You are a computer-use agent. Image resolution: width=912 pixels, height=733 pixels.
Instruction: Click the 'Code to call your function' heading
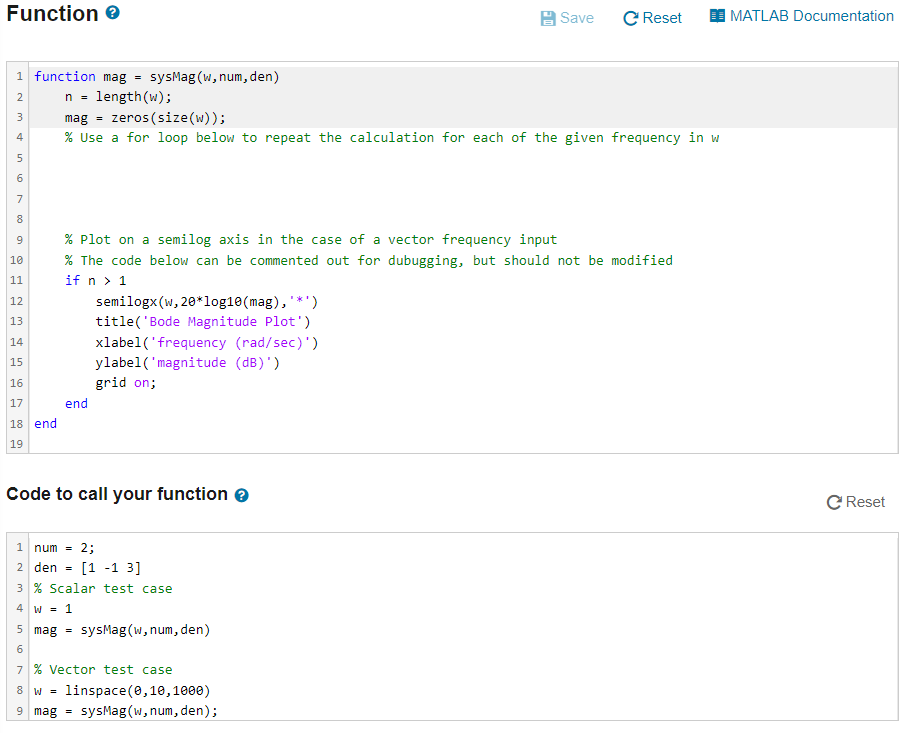[x=117, y=494]
